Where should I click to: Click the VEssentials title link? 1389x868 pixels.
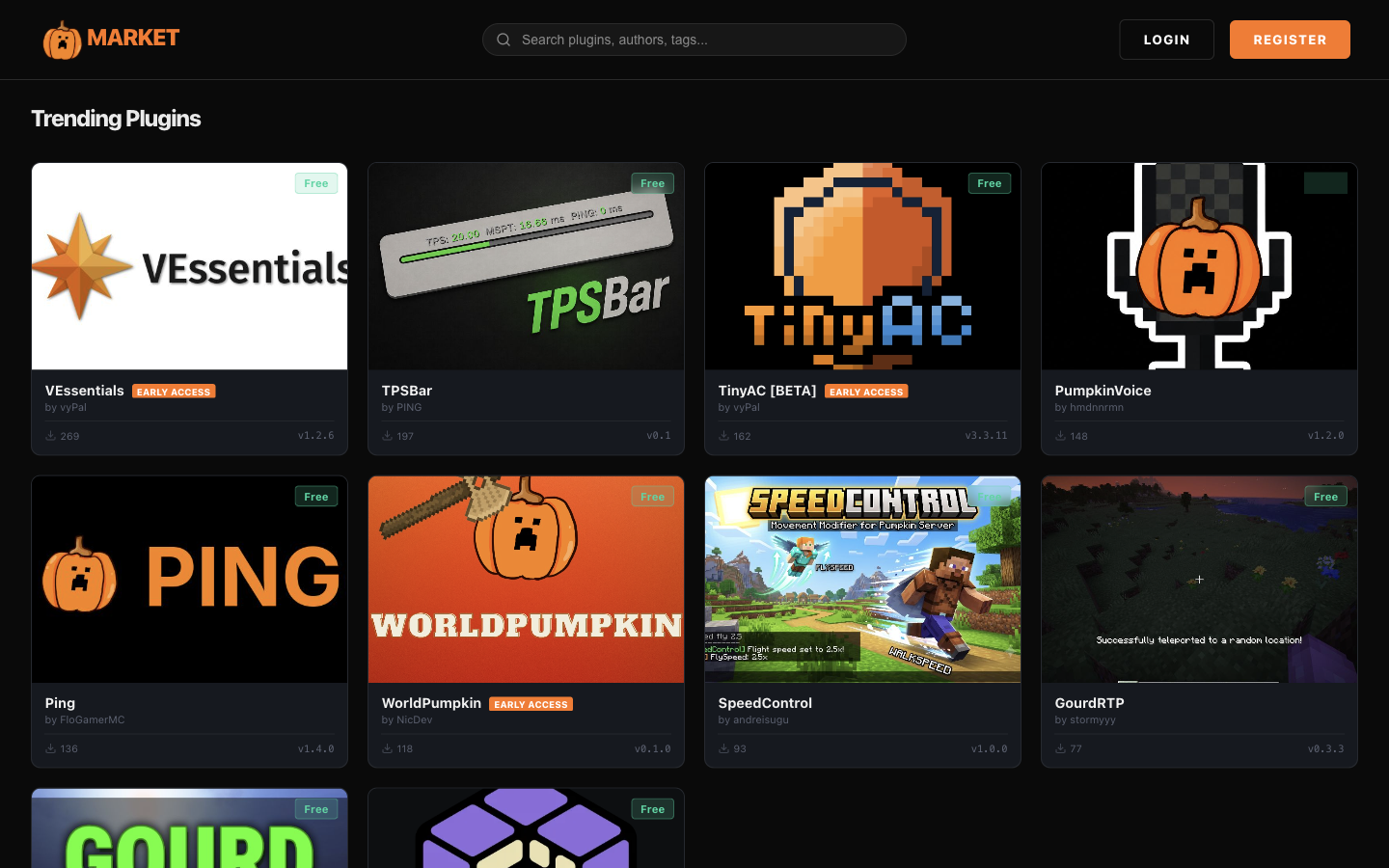[84, 391]
